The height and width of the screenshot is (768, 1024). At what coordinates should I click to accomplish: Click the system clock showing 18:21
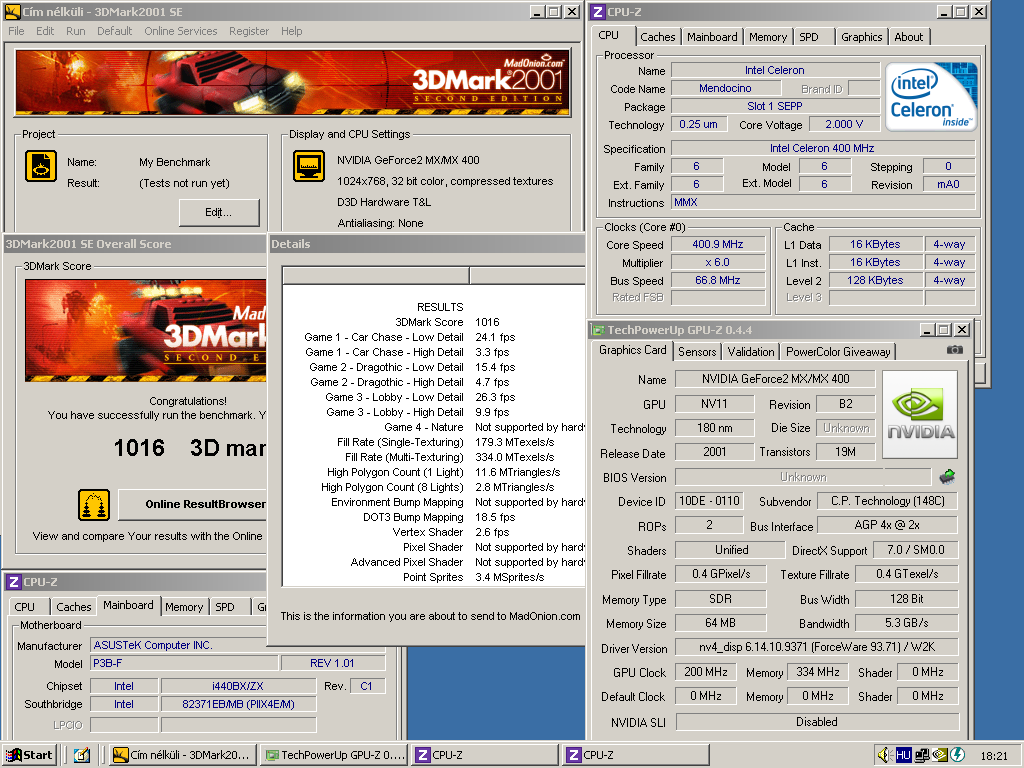click(994, 756)
